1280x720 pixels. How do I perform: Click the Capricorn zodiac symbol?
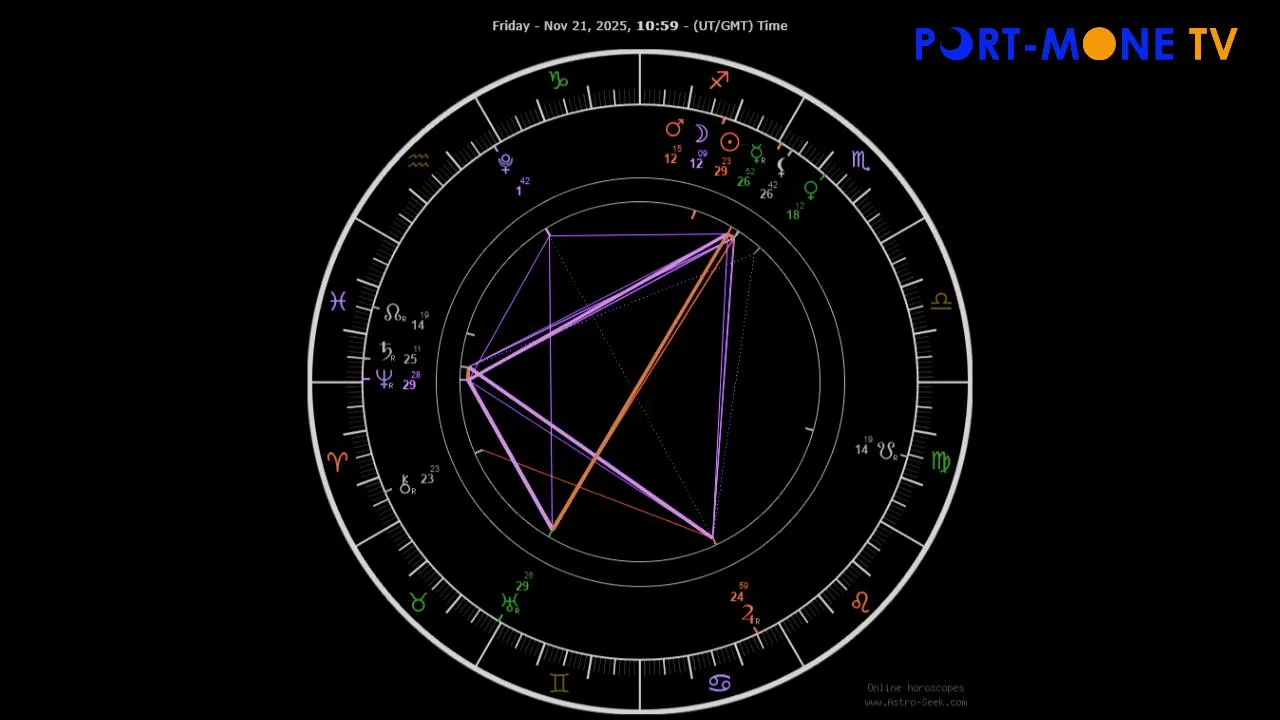[x=559, y=80]
